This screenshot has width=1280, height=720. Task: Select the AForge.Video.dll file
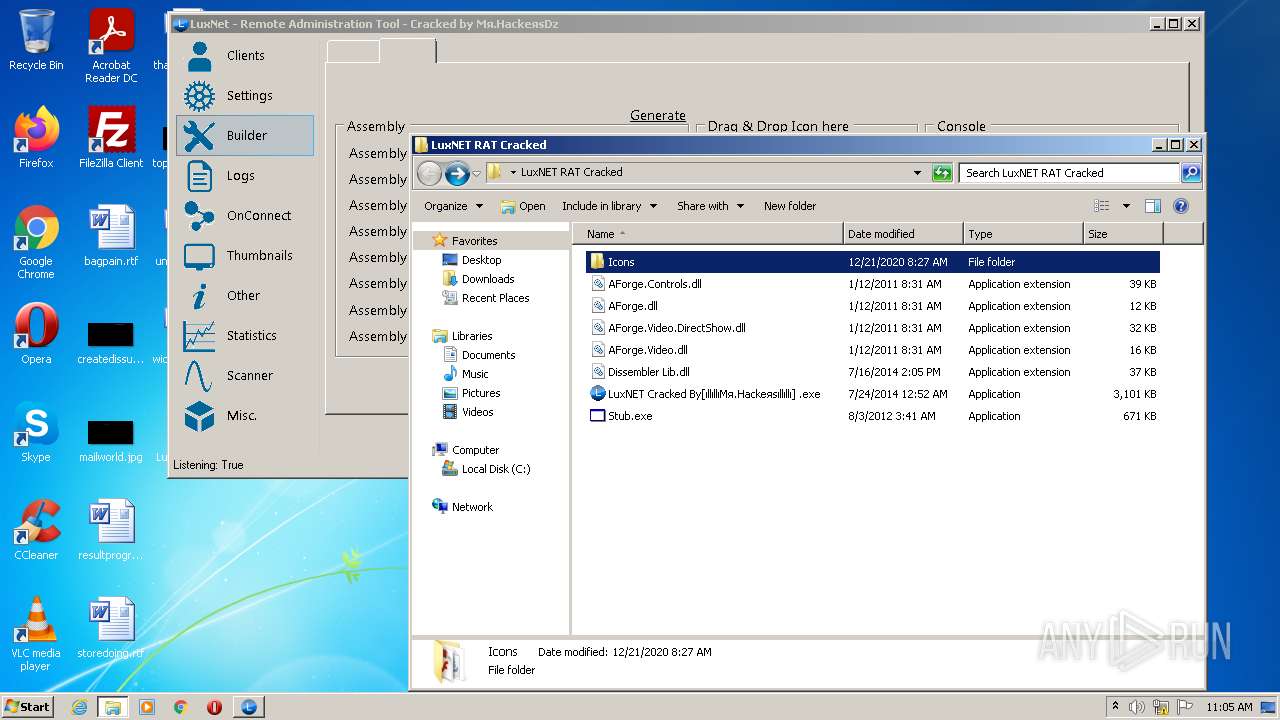coord(872,350)
